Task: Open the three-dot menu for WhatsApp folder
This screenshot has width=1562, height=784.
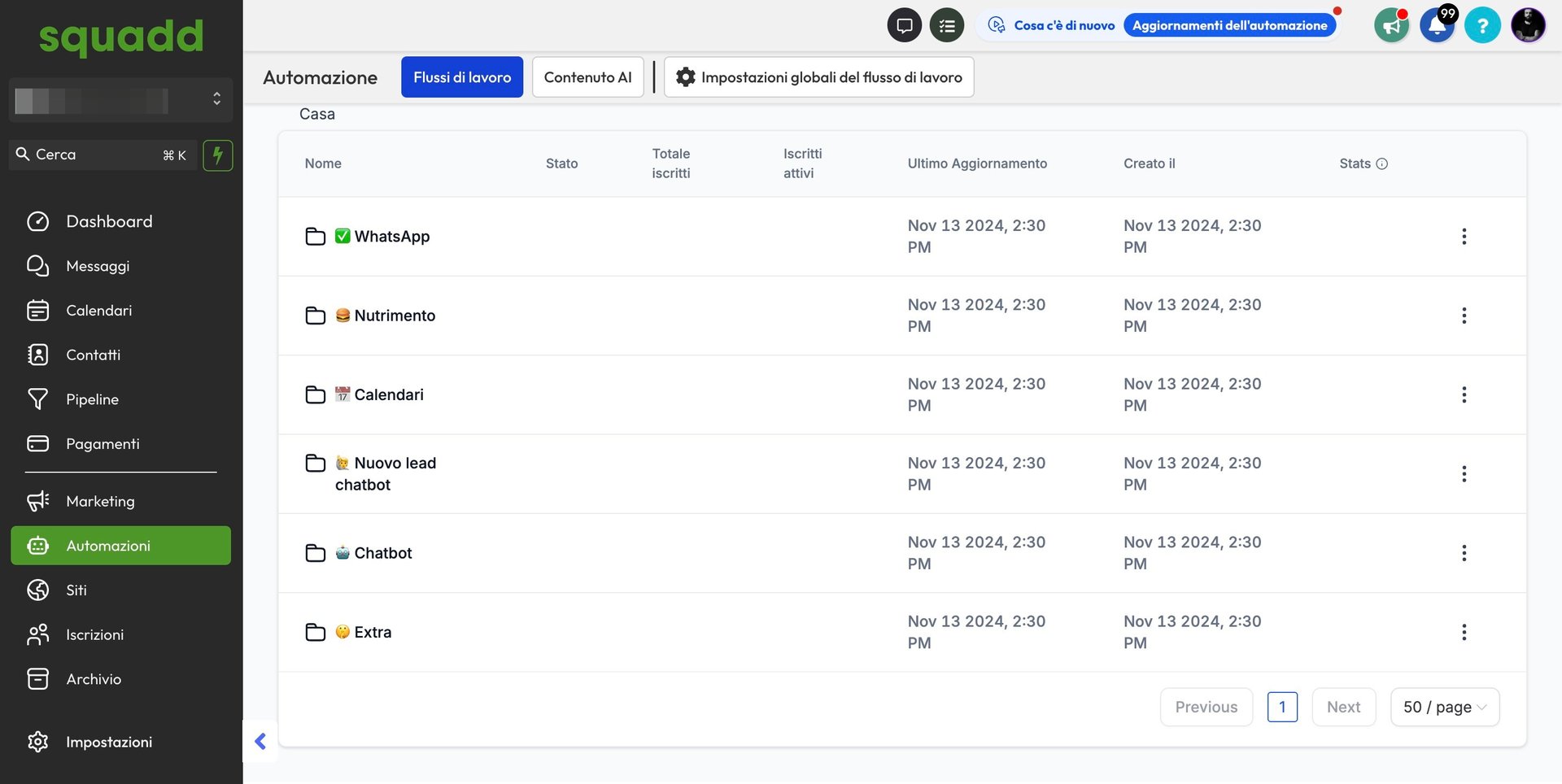Action: click(1464, 237)
